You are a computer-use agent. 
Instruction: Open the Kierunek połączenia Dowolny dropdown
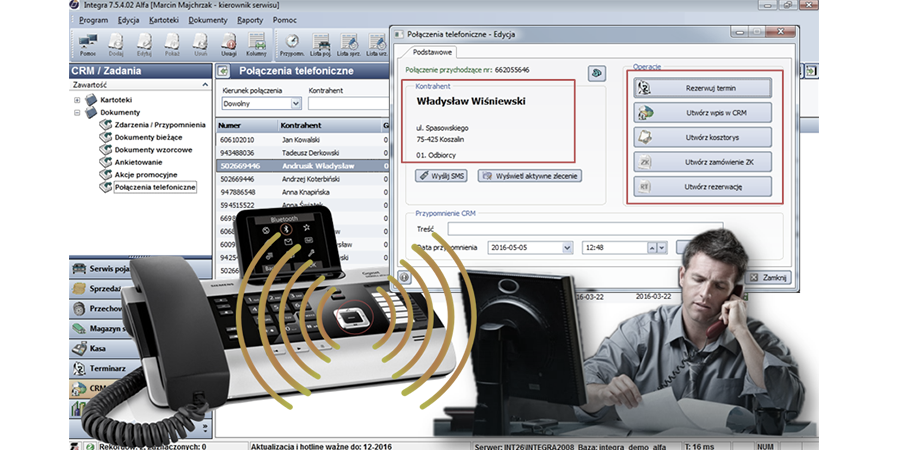pos(296,104)
